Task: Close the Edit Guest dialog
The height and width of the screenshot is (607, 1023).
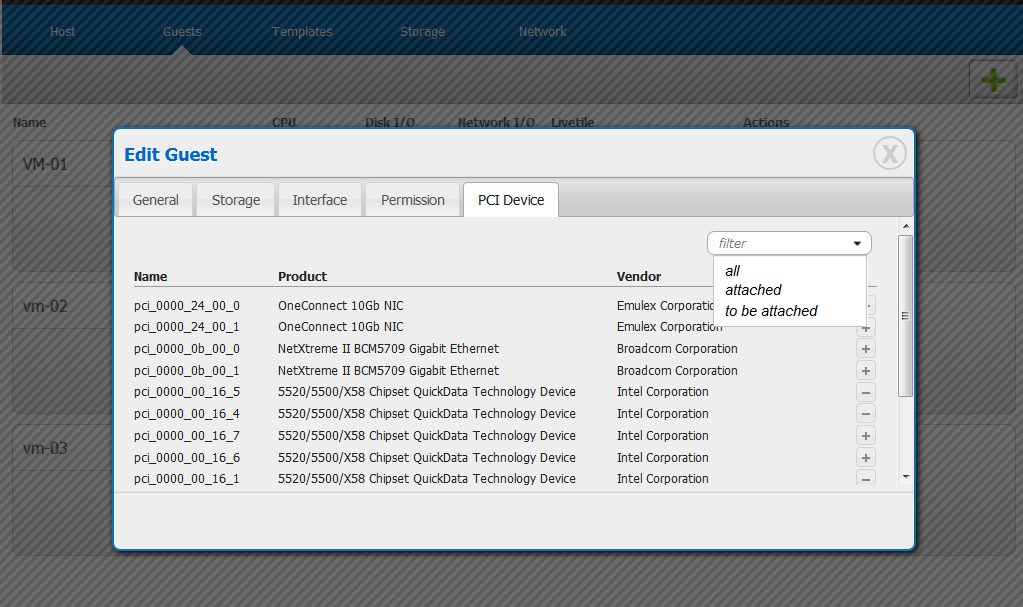Action: pos(889,153)
